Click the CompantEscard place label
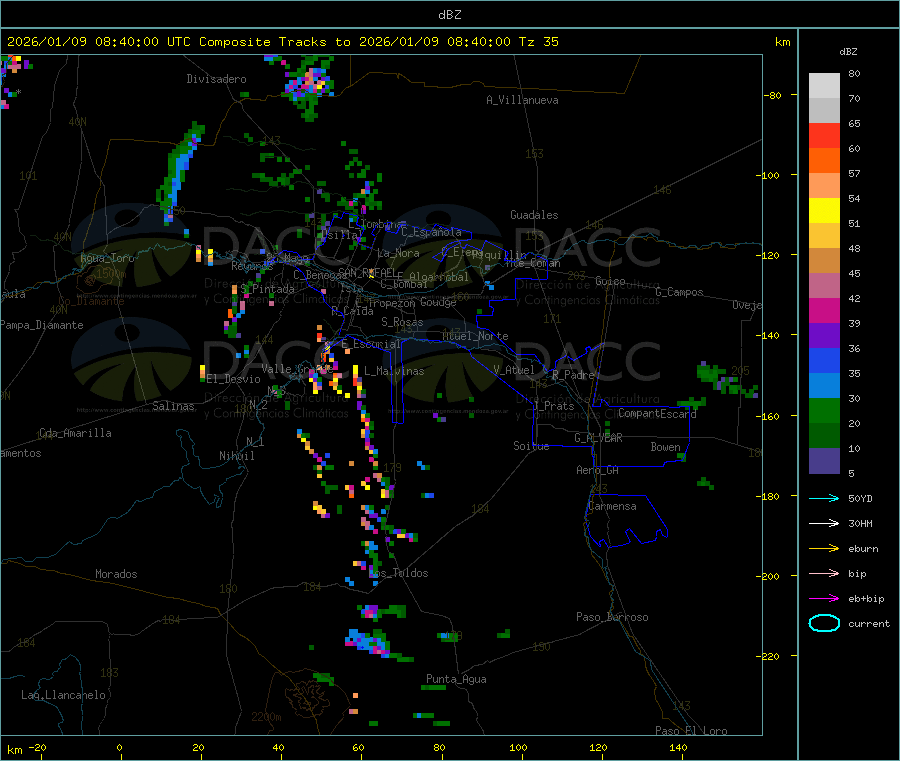 click(x=657, y=413)
